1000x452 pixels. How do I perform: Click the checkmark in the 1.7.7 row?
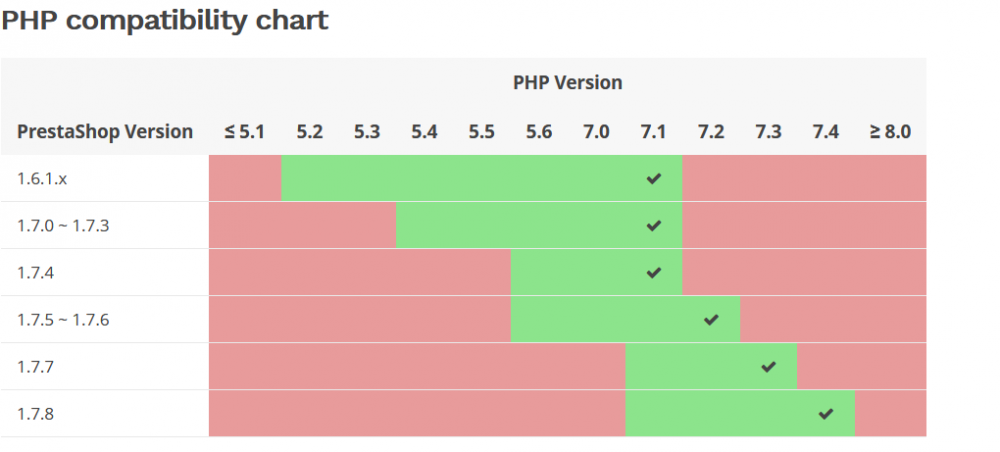768,367
